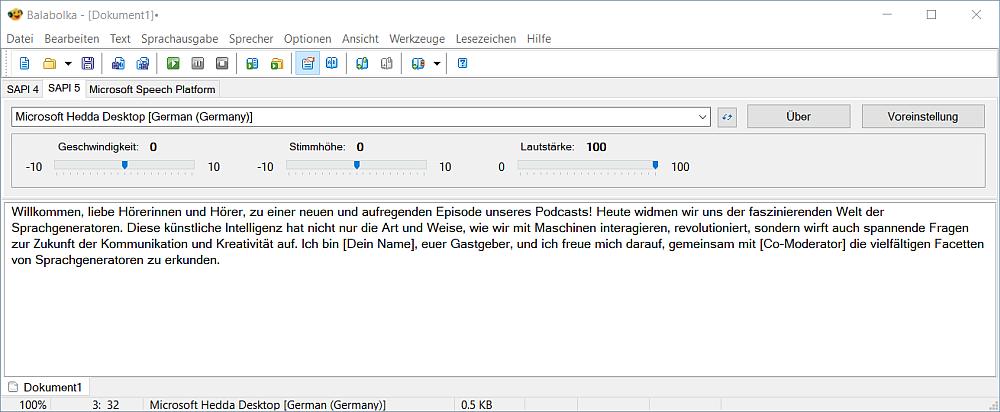The width and height of the screenshot is (1000, 412).
Task: Open the Optionen menu
Action: [307, 39]
